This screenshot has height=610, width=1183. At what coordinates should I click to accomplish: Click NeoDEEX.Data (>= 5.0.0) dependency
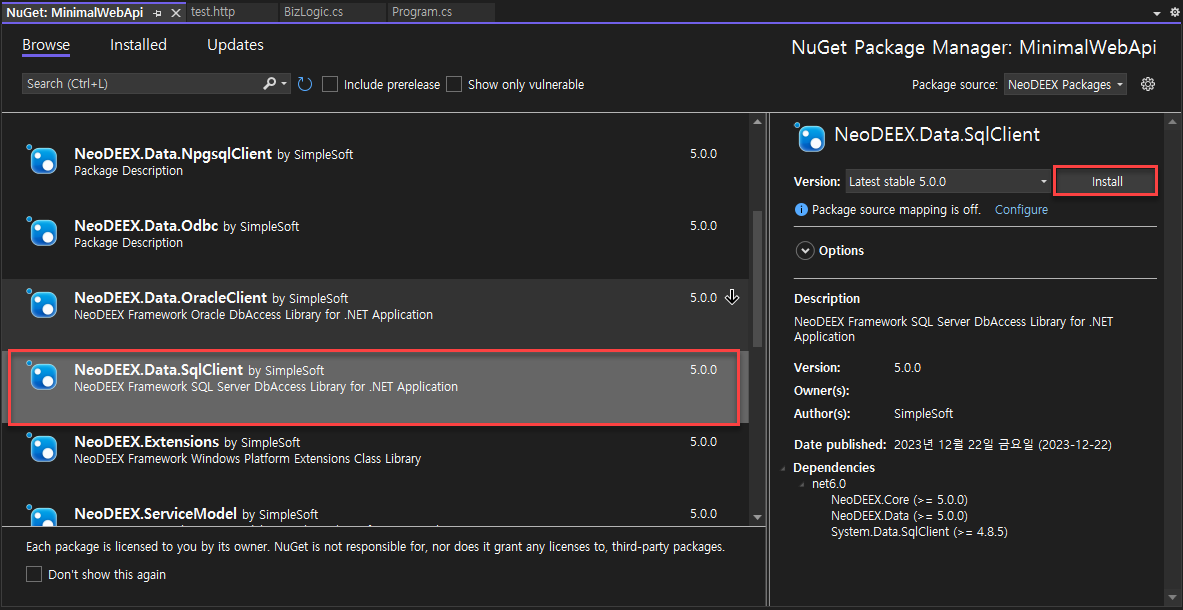click(899, 516)
